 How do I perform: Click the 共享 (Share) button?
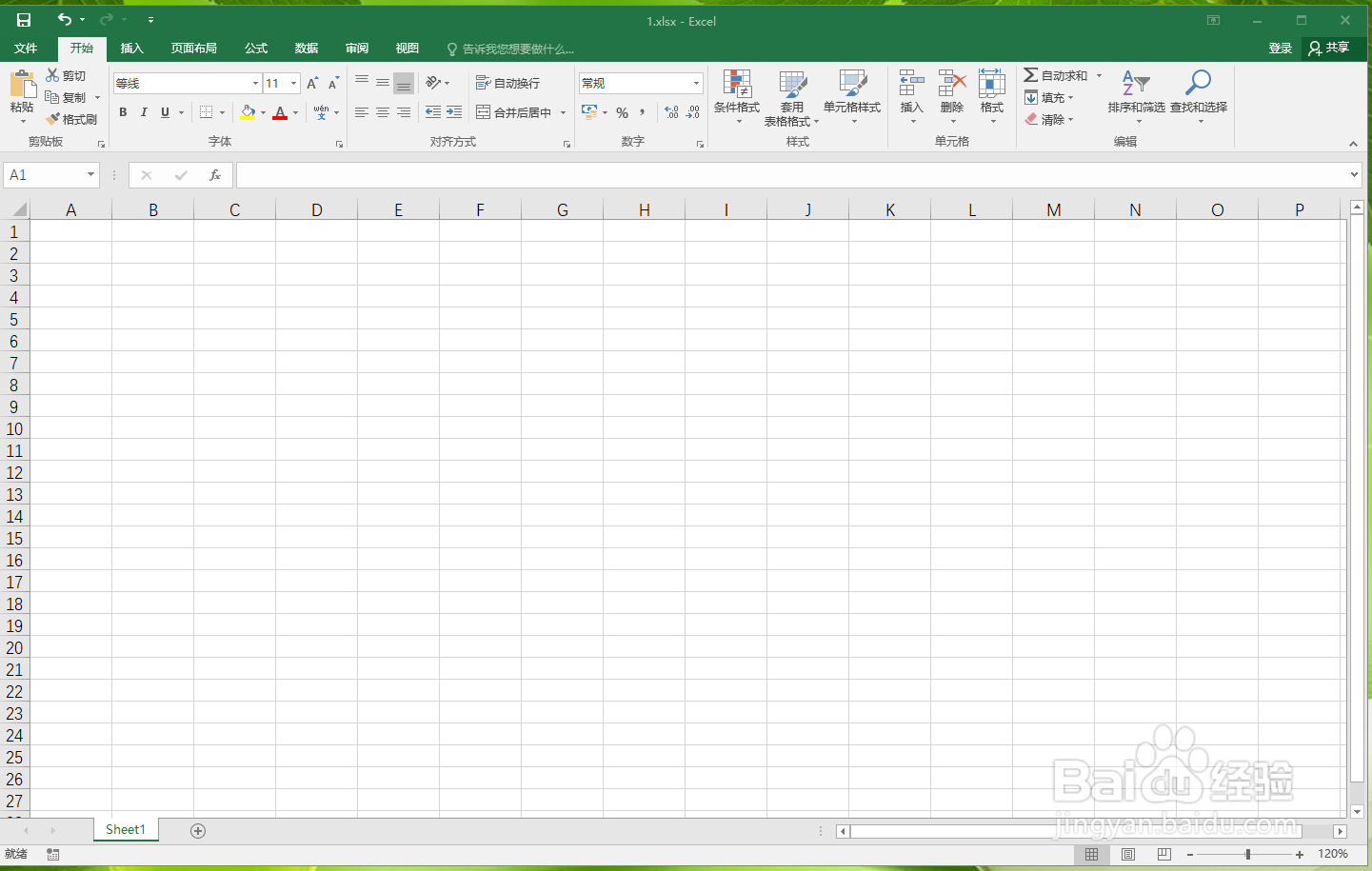(1331, 48)
